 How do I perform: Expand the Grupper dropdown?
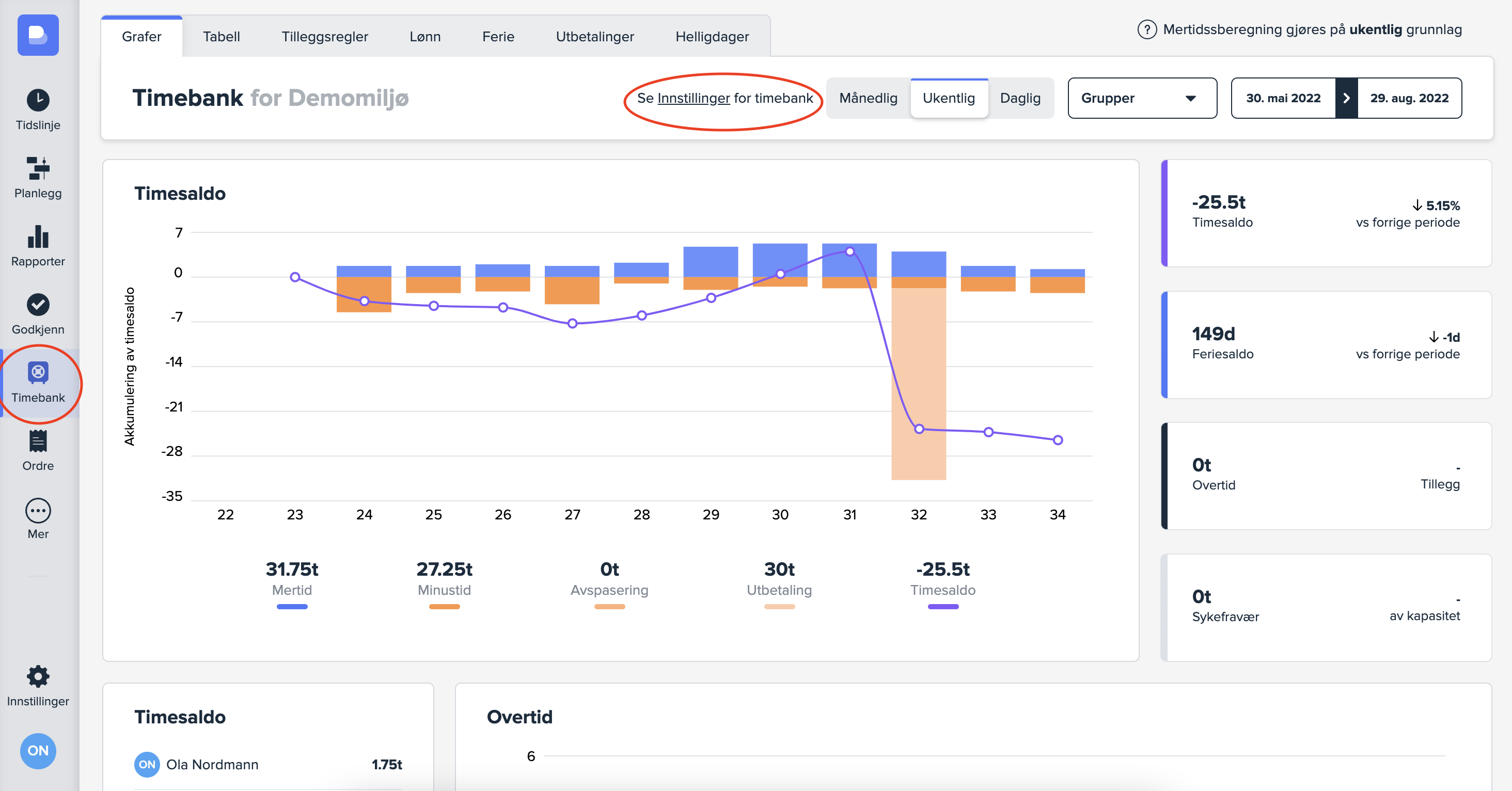[x=1141, y=98]
